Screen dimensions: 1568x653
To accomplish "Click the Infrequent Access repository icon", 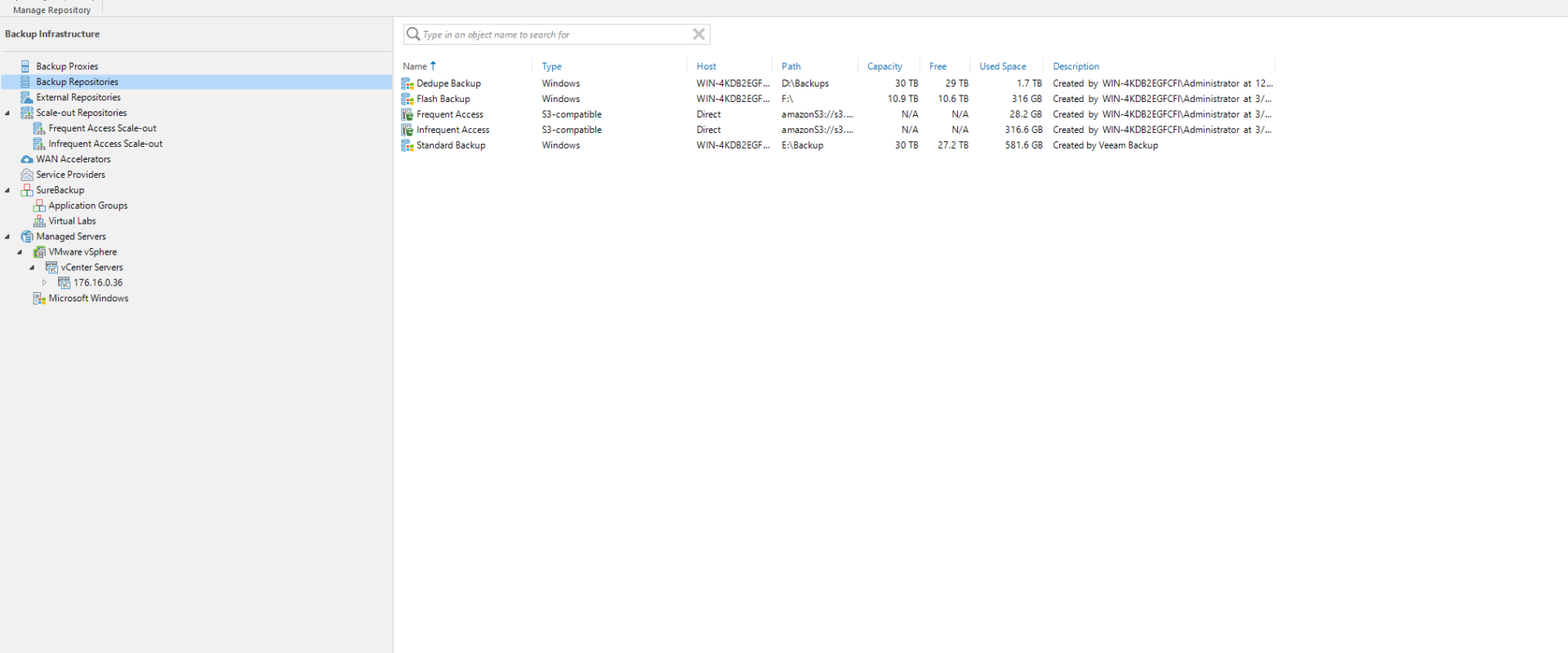I will [408, 130].
